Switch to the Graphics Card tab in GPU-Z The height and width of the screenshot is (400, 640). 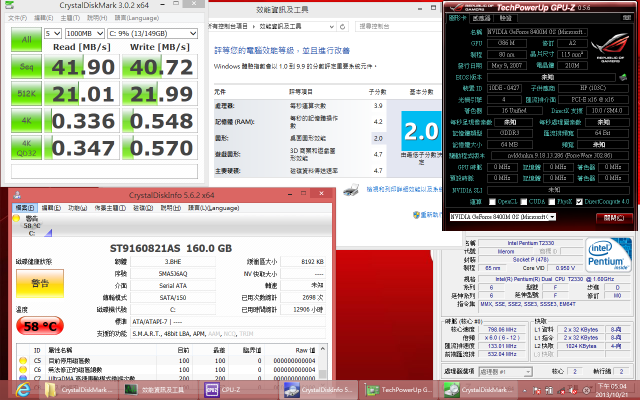[x=457, y=18]
